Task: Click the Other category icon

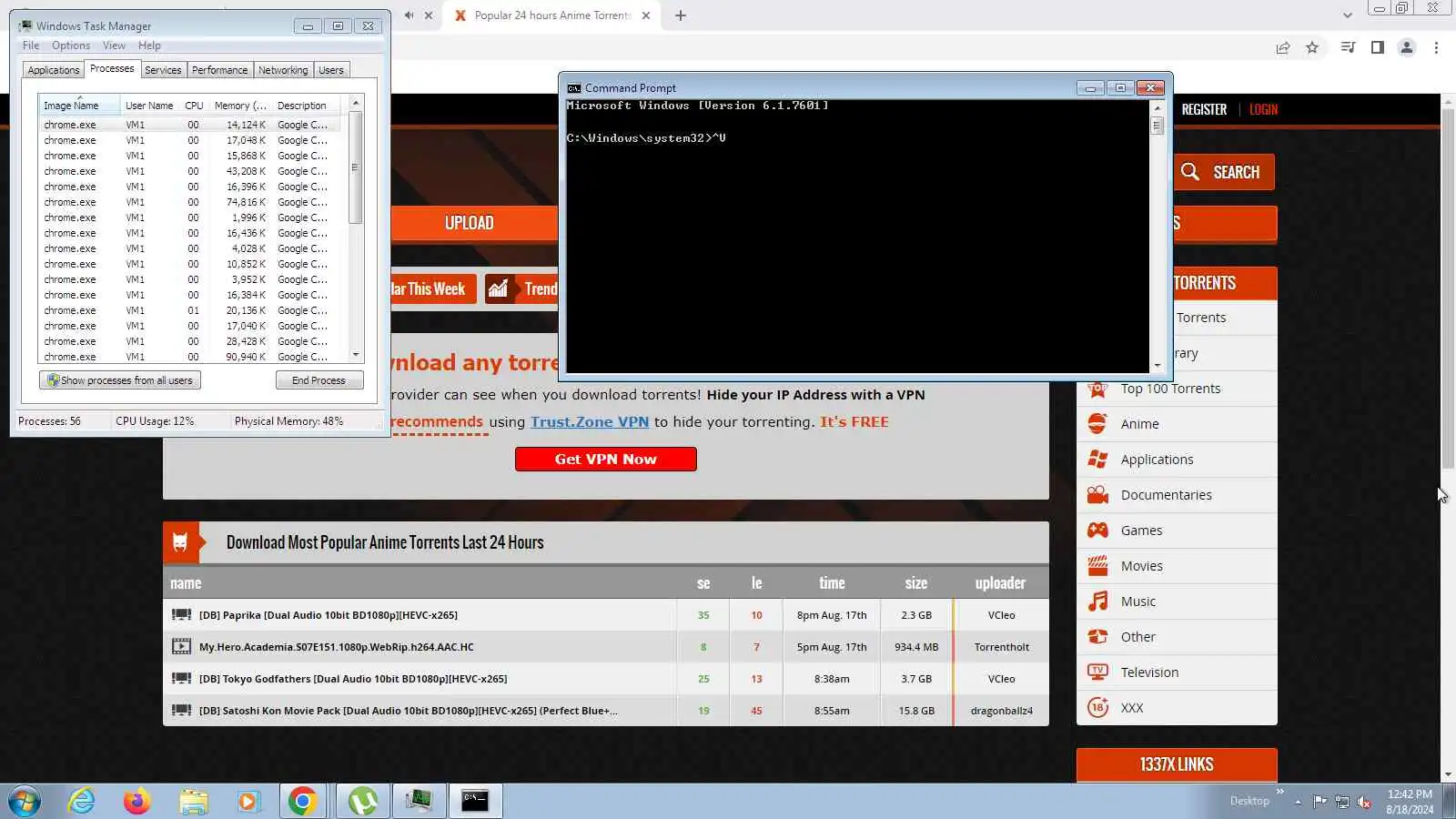Action: pyautogui.click(x=1097, y=636)
